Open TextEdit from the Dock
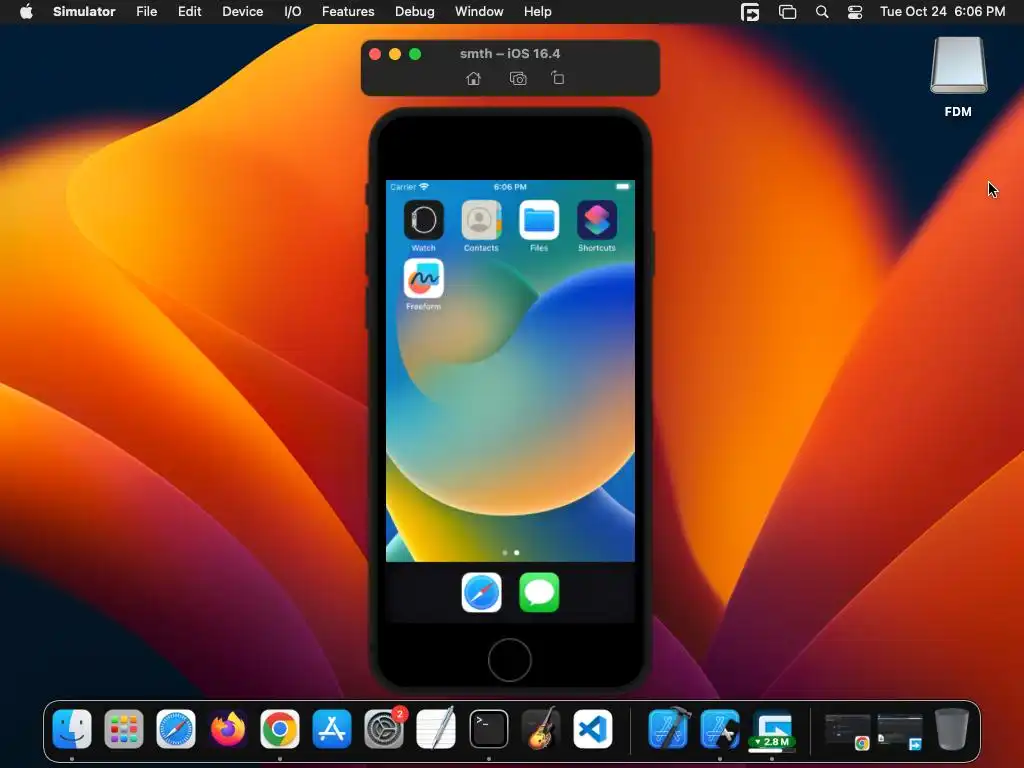Screen dimensions: 1024x768 coord(436,729)
